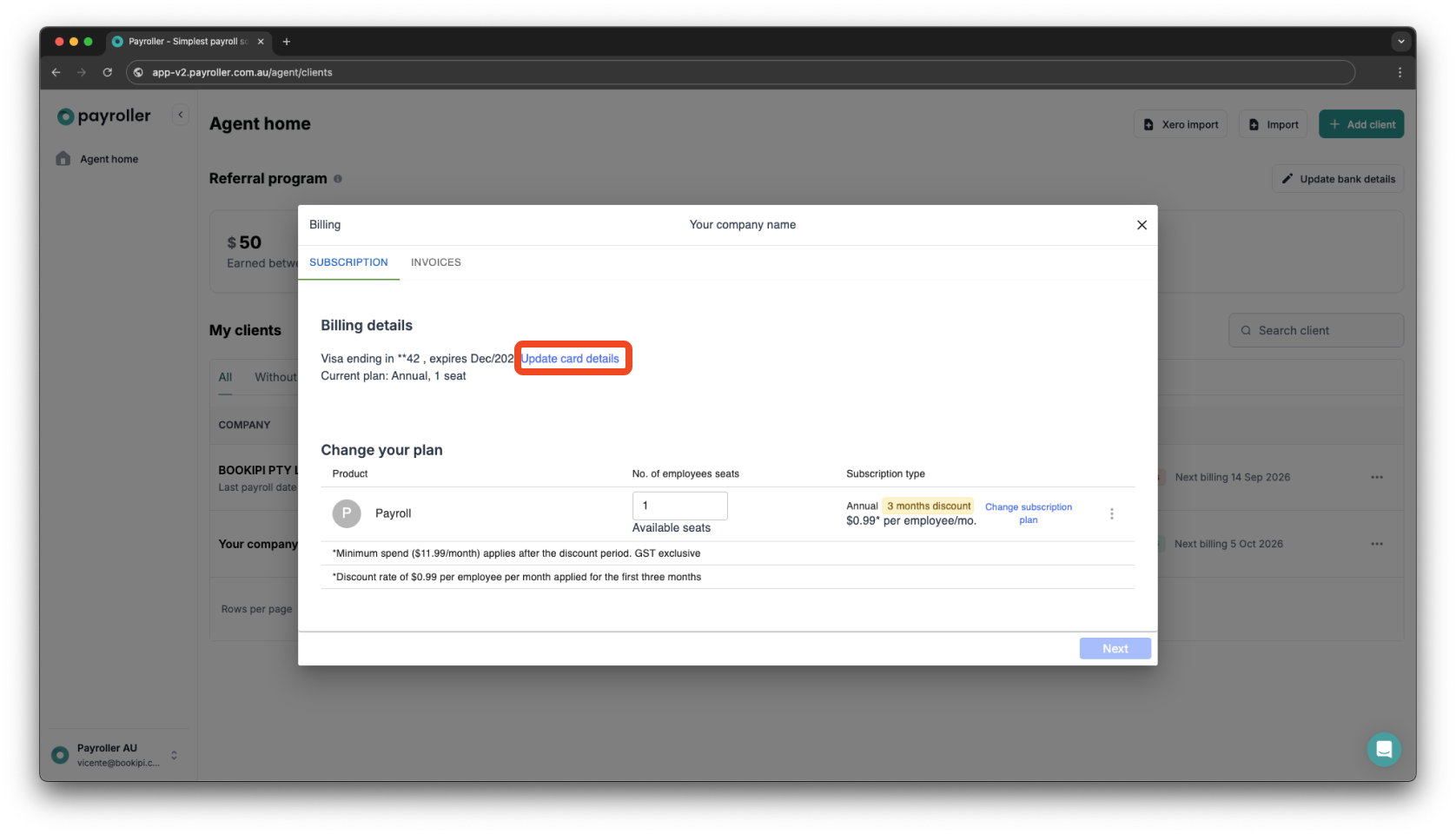Viewport: 1456px width, 834px height.
Task: Open the chat support bubble
Action: click(x=1384, y=749)
